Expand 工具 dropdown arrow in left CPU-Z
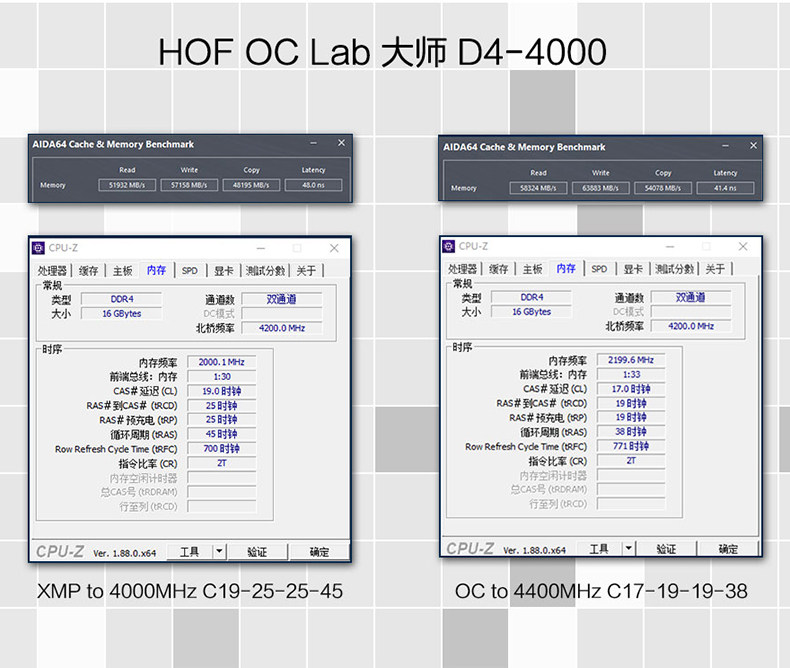Image resolution: width=790 pixels, height=668 pixels. tap(219, 552)
